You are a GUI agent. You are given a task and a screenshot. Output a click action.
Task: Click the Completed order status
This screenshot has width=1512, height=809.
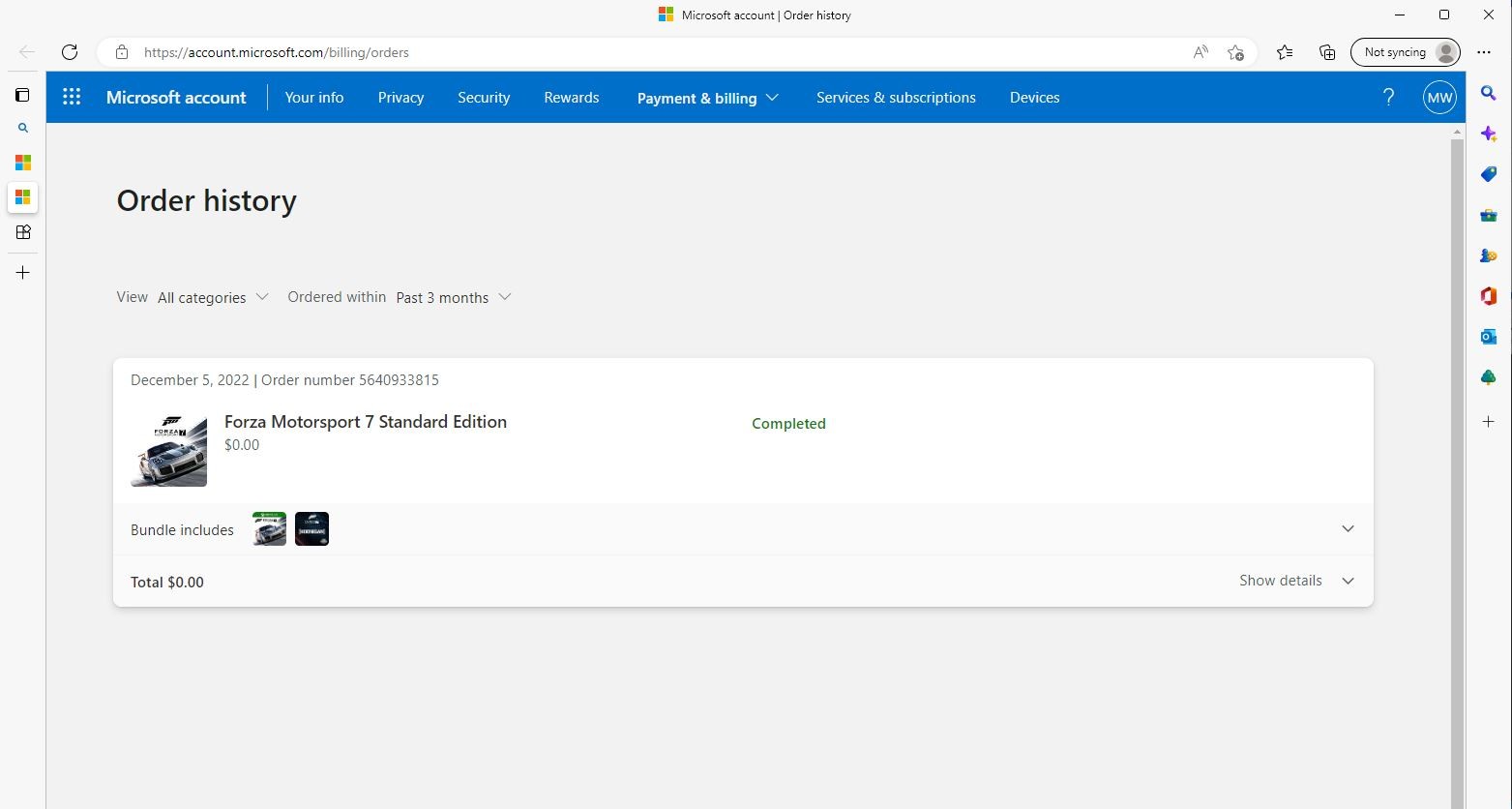pyautogui.click(x=788, y=424)
